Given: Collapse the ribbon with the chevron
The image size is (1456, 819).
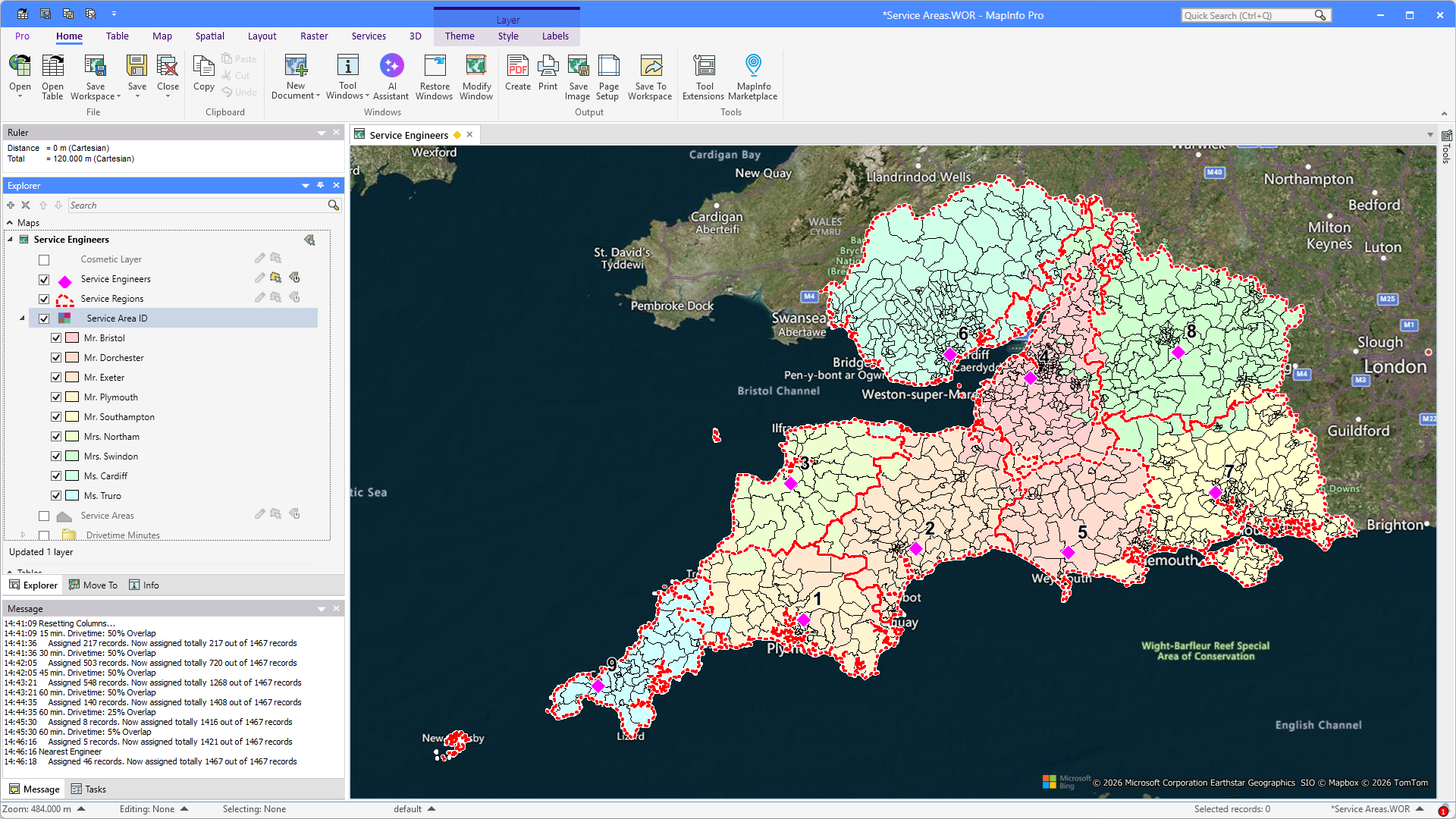Looking at the screenshot, I should 1444,114.
